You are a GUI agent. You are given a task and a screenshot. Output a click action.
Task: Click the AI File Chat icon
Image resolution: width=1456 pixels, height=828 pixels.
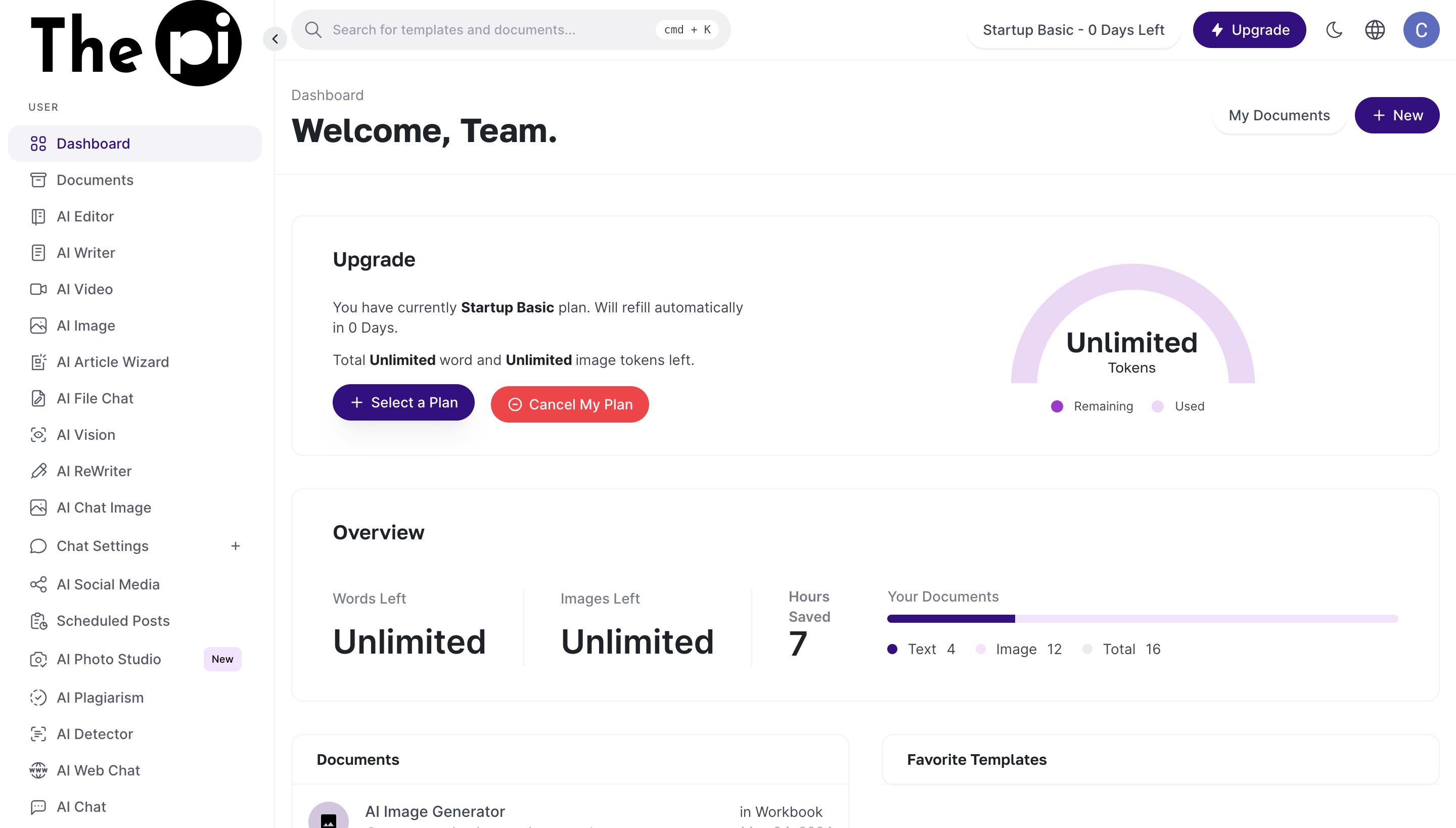(x=38, y=398)
